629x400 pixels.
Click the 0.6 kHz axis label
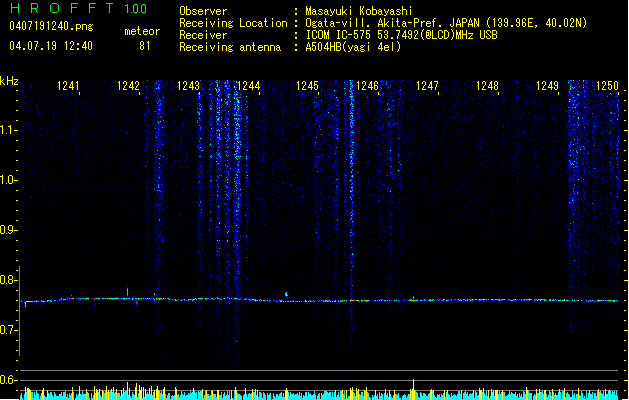(8, 380)
